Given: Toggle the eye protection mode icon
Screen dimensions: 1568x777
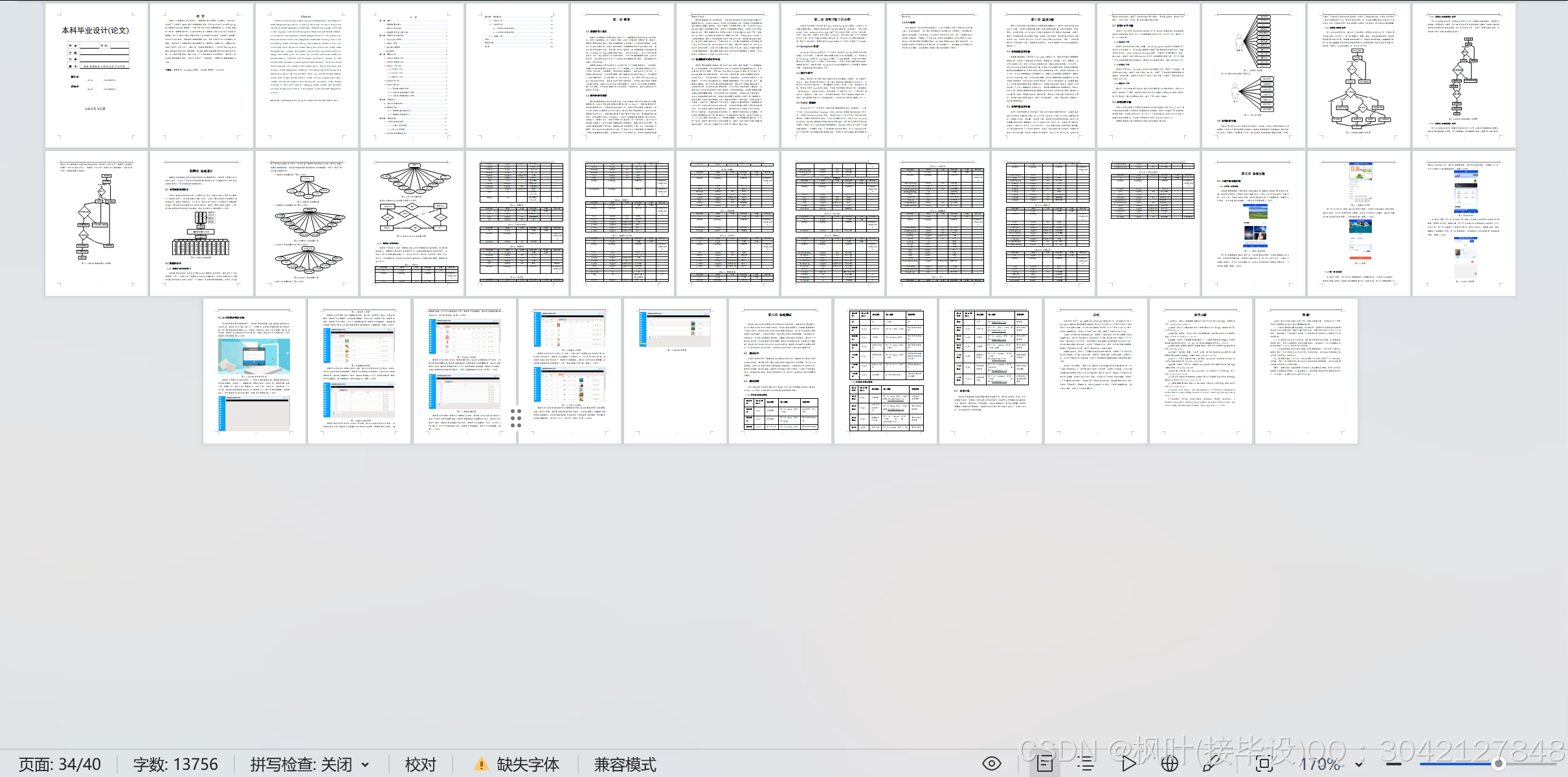Looking at the screenshot, I should (991, 764).
